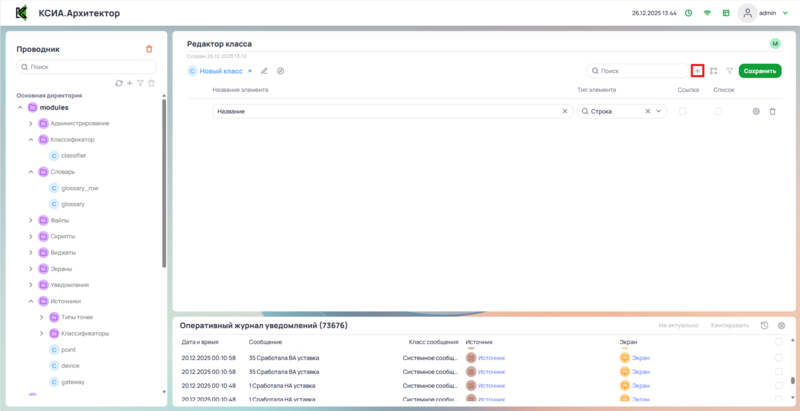Open the Тип элемента Строка dropdown

click(x=659, y=111)
